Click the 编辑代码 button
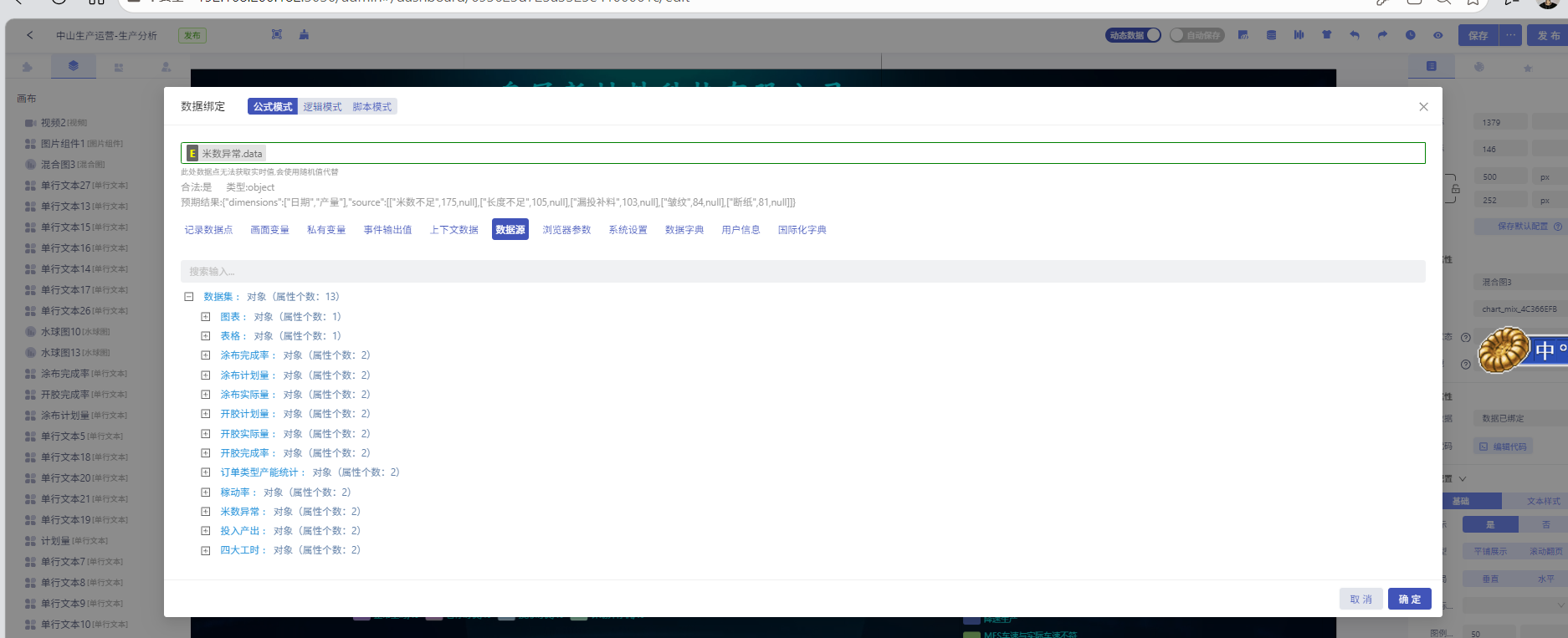 (1503, 447)
